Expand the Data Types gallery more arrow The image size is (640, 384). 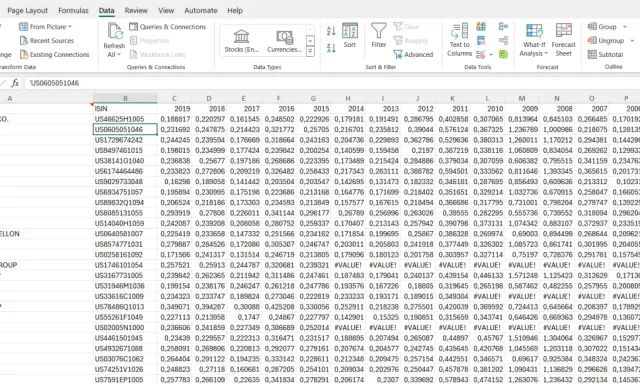click(310, 51)
